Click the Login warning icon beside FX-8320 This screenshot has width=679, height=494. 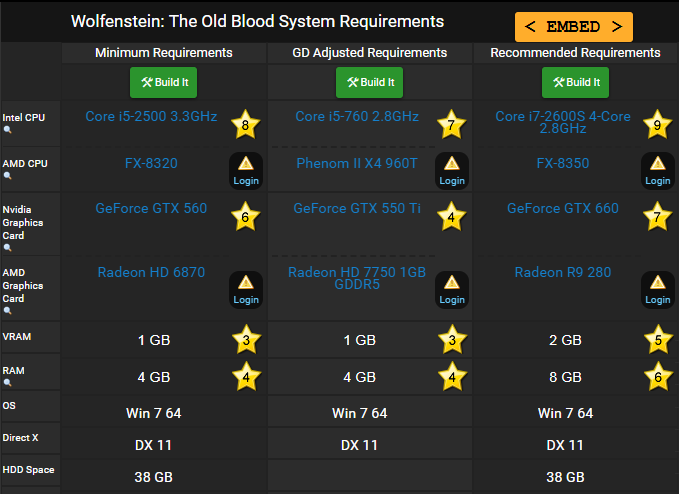click(x=246, y=171)
